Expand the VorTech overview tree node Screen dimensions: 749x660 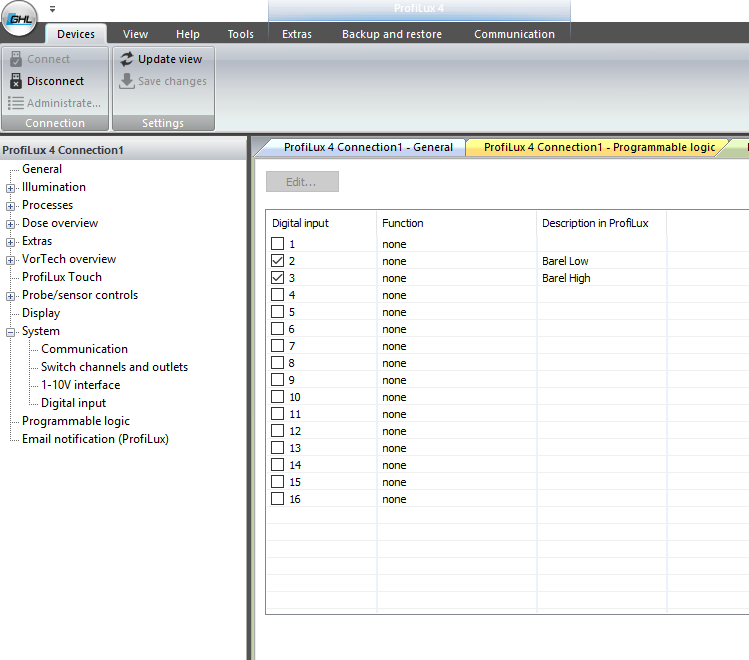point(10,260)
